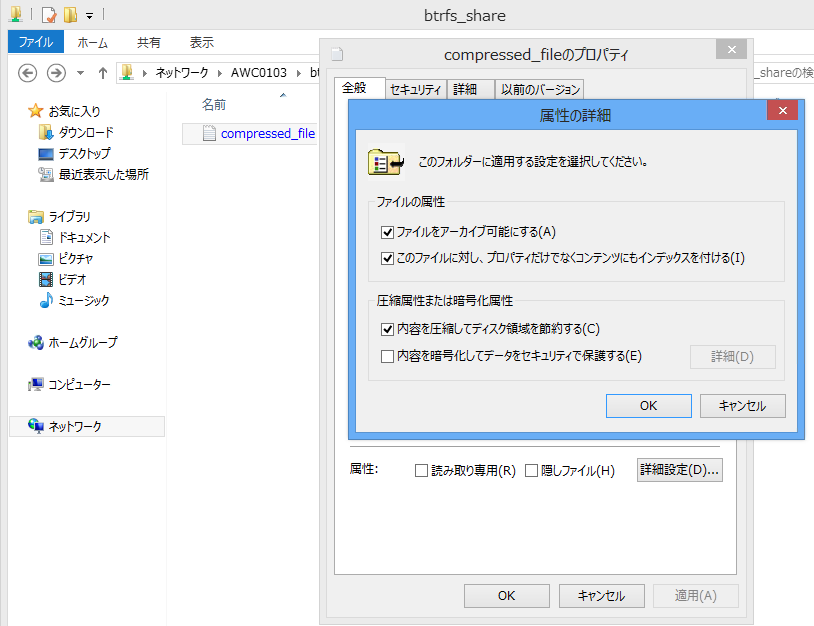Select the Homegroup icon in navigation pane
Screen dimensions: 814x626
point(36,342)
